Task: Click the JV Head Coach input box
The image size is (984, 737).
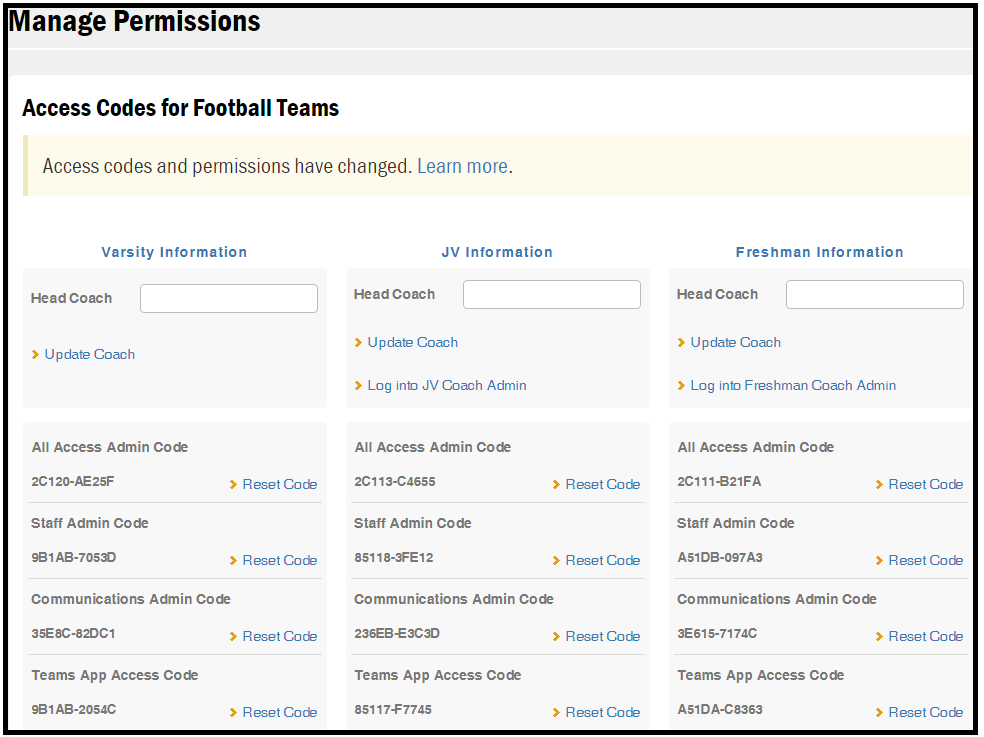Action: 552,294
